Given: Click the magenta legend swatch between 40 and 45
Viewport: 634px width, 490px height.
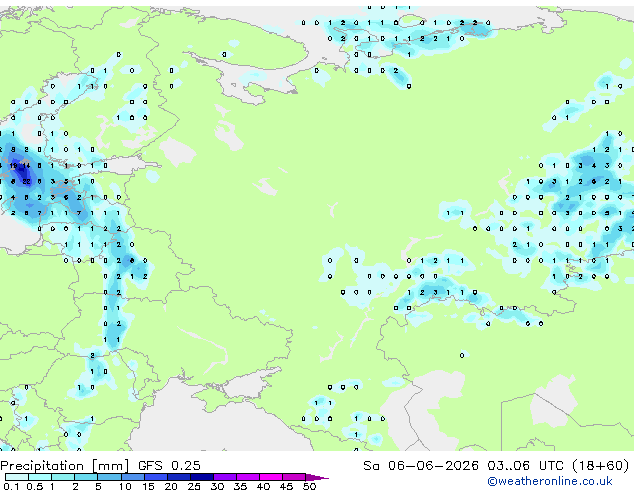Looking at the screenshot, I should point(271,477).
